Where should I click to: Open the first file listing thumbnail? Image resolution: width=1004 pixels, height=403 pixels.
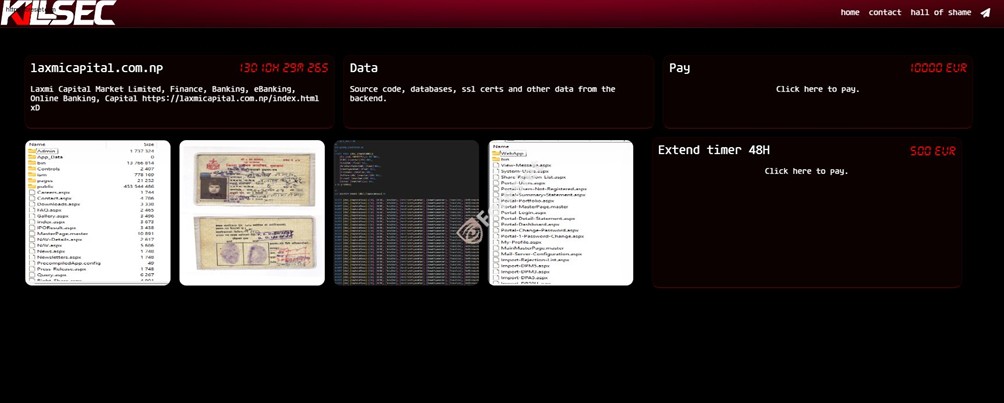(98, 212)
